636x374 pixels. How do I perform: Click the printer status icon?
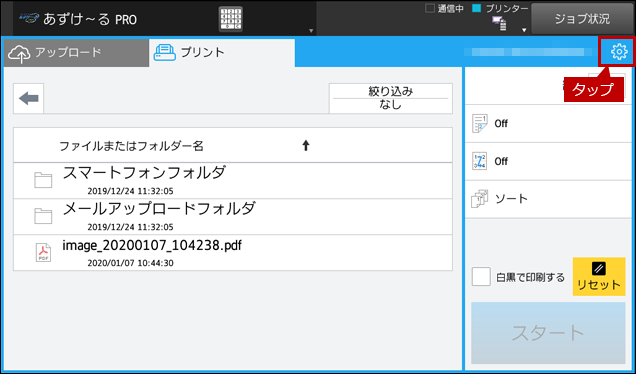point(499,24)
